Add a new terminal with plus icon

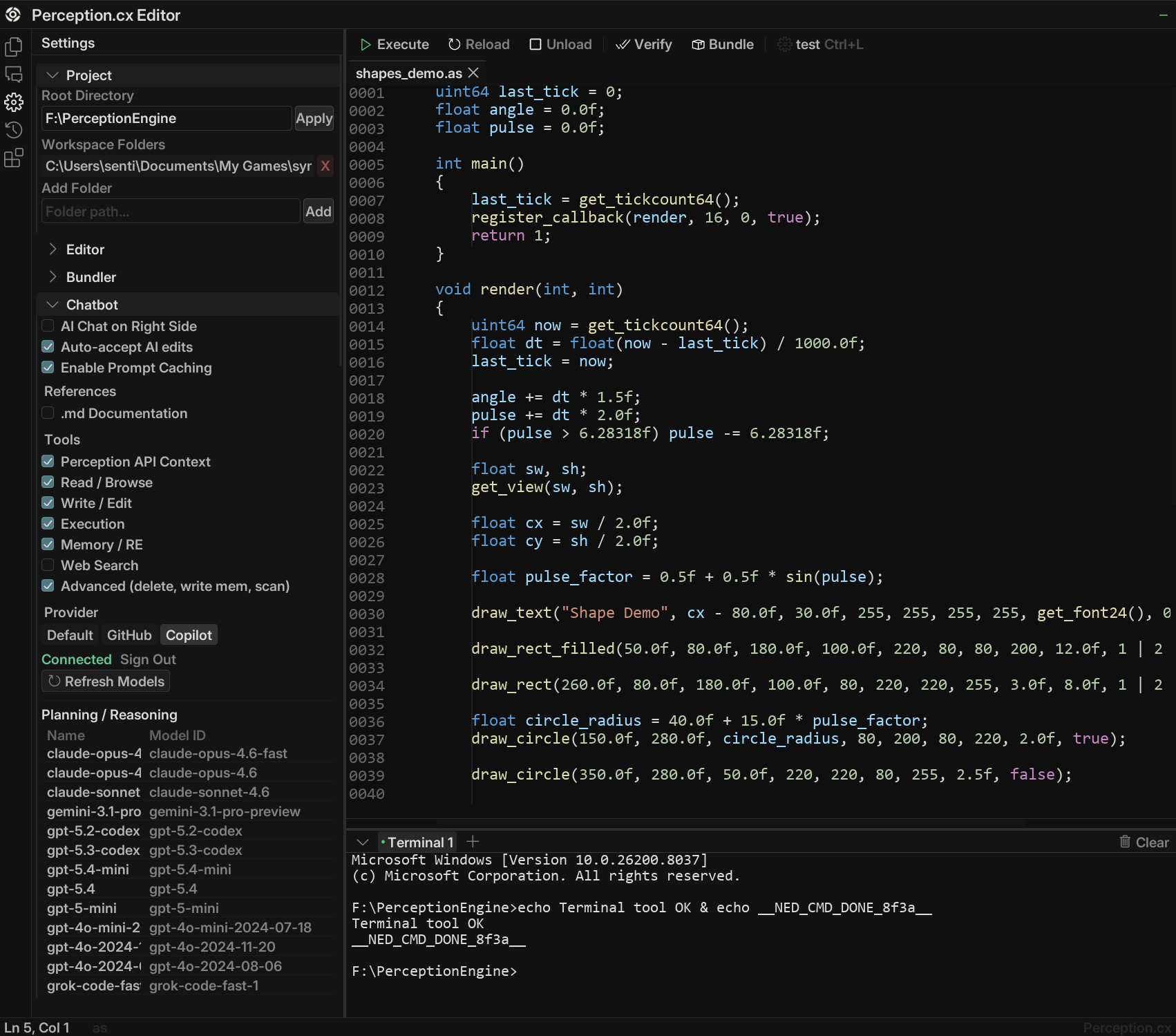(x=473, y=842)
